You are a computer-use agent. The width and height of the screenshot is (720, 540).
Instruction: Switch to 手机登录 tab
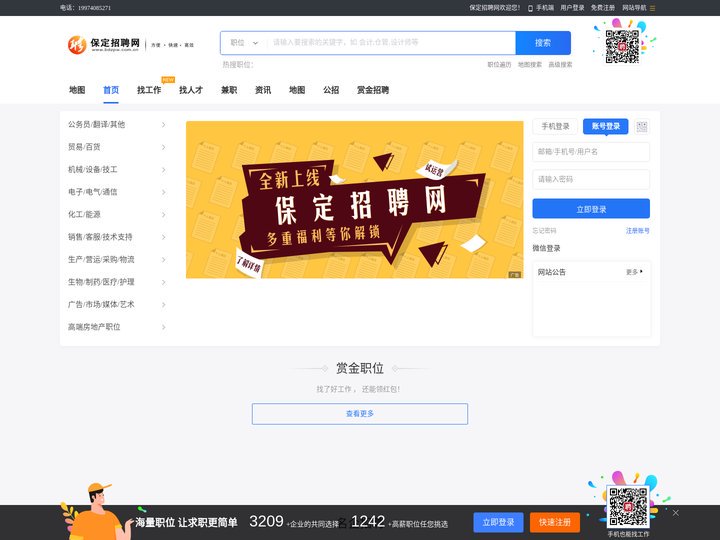click(555, 126)
